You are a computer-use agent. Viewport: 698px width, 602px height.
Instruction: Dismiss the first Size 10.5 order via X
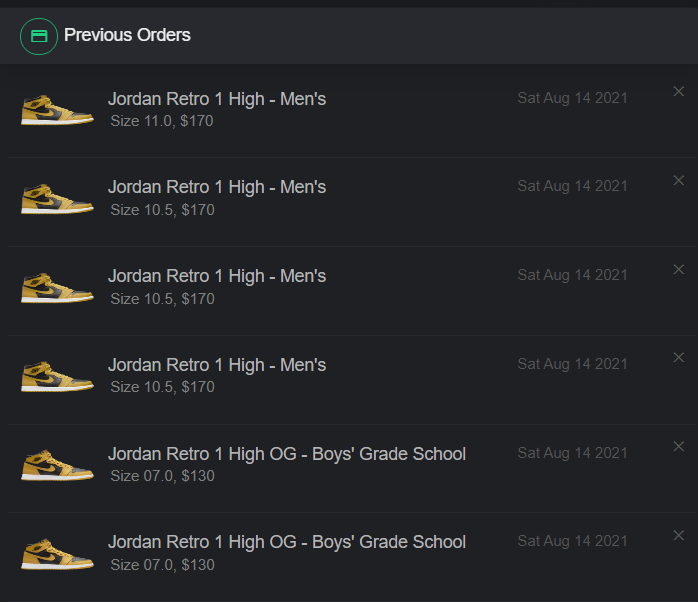click(678, 180)
